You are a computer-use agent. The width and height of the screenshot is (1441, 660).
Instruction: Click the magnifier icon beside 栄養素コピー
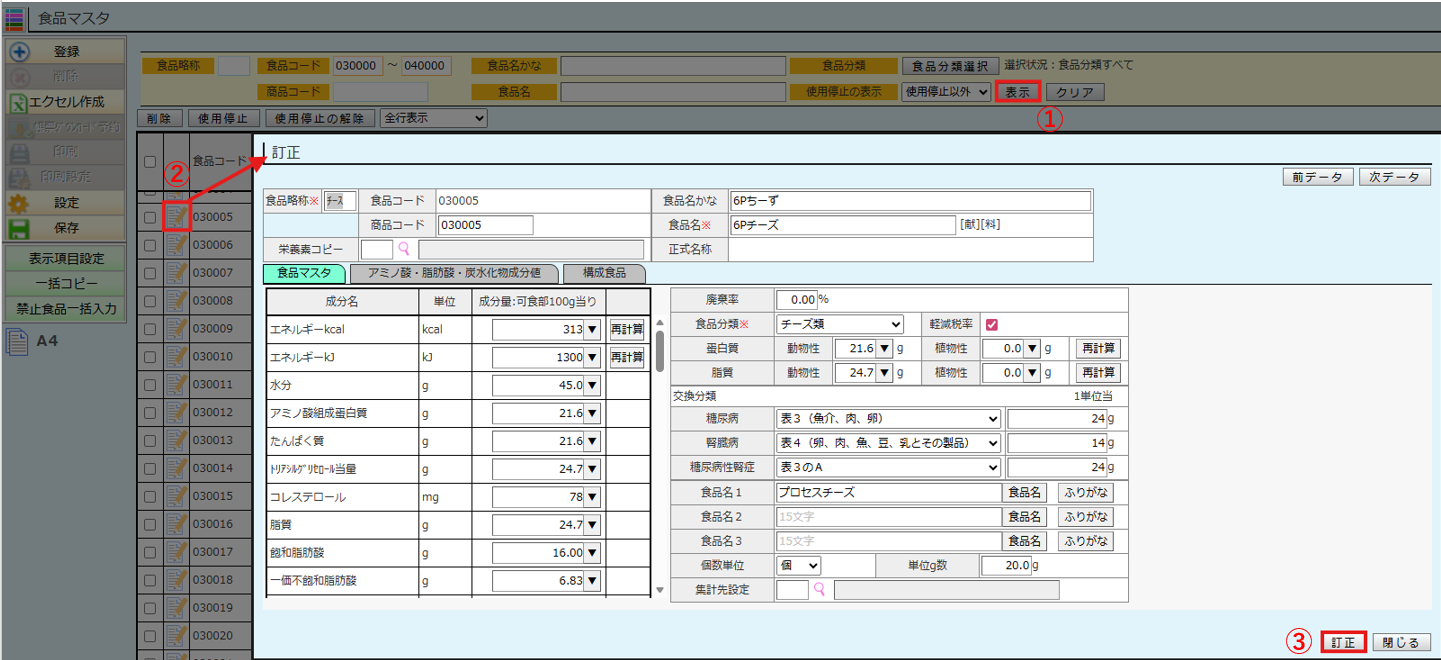tap(405, 249)
